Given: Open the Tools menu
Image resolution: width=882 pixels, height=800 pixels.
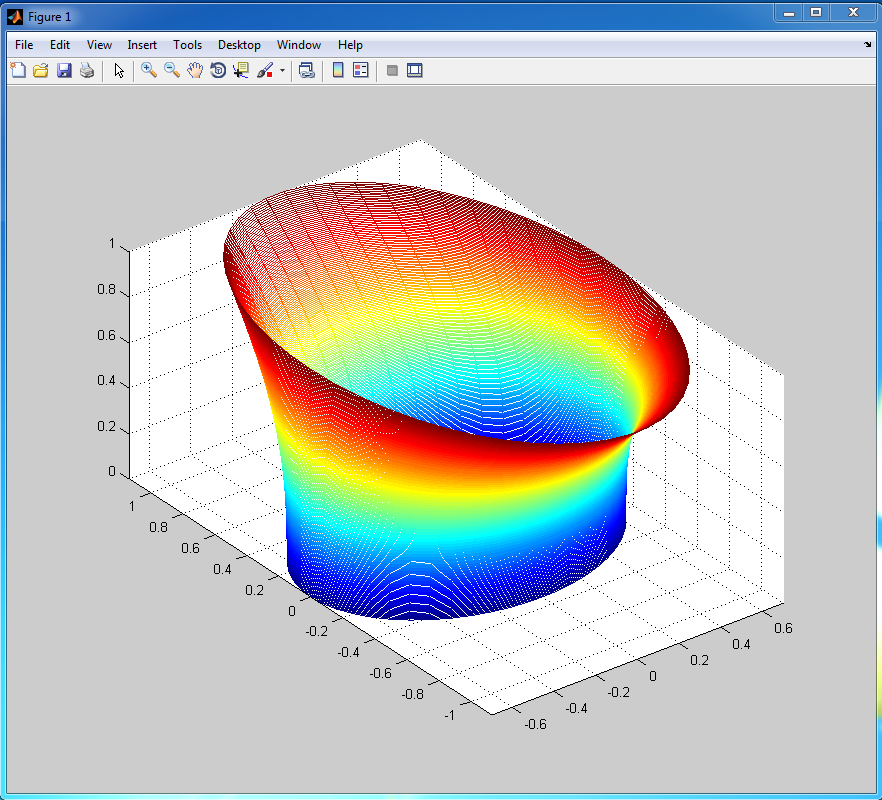Looking at the screenshot, I should (x=187, y=45).
